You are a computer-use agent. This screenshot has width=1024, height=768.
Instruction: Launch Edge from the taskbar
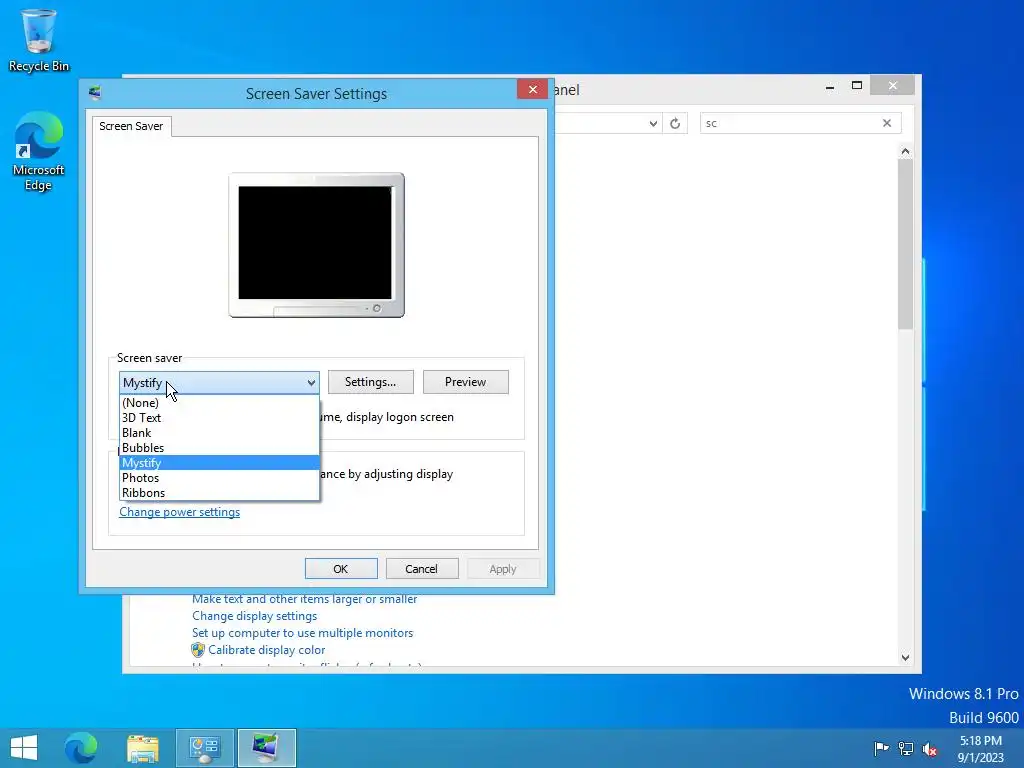[81, 748]
